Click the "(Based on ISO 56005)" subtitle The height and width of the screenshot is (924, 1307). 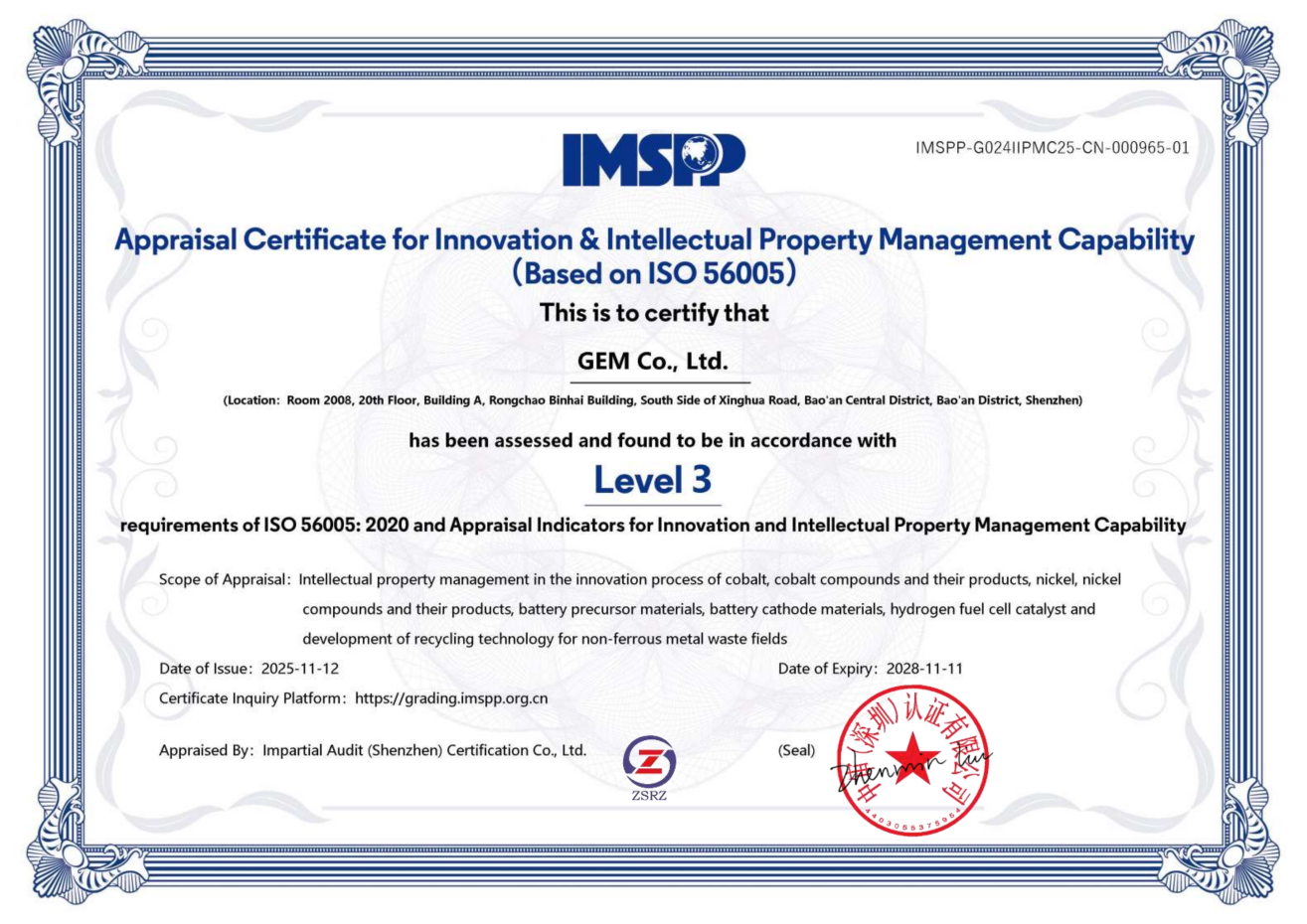click(x=653, y=273)
